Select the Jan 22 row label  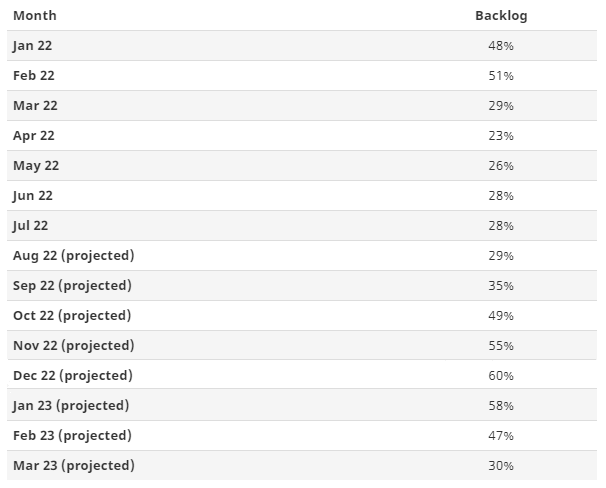34,46
